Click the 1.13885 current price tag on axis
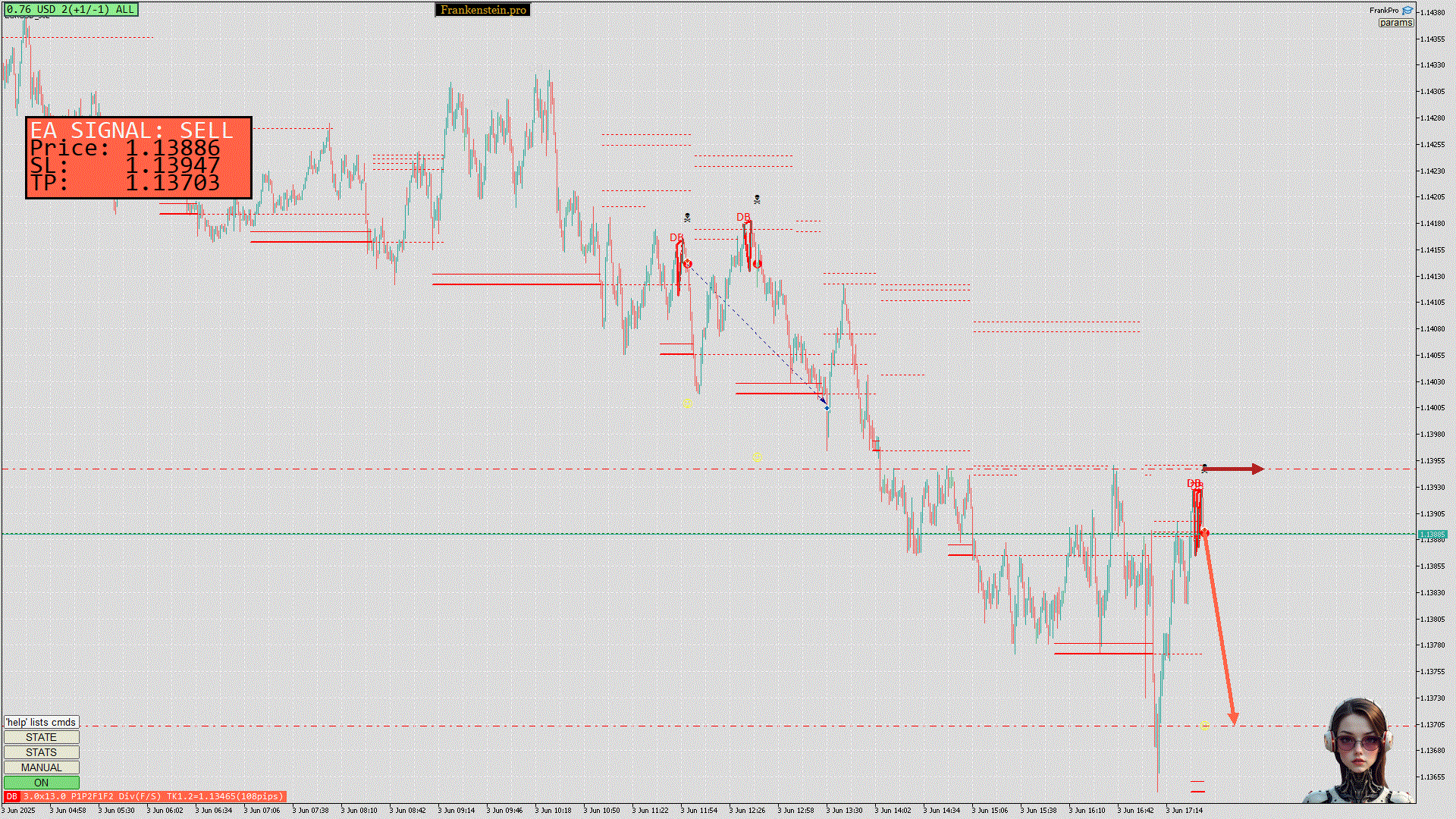Image resolution: width=1456 pixels, height=819 pixels. click(1432, 535)
